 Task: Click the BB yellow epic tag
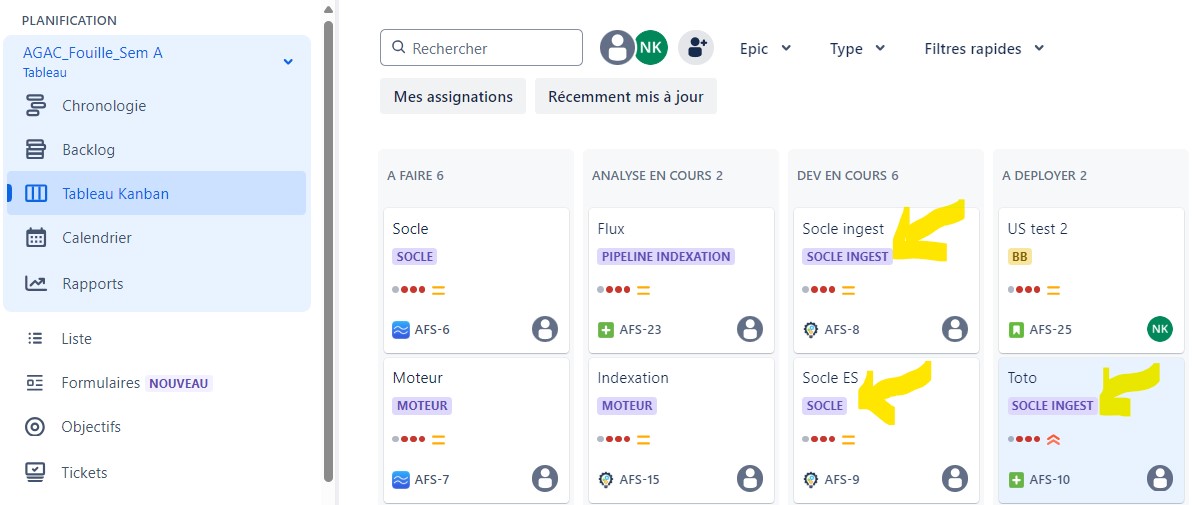click(x=1019, y=256)
